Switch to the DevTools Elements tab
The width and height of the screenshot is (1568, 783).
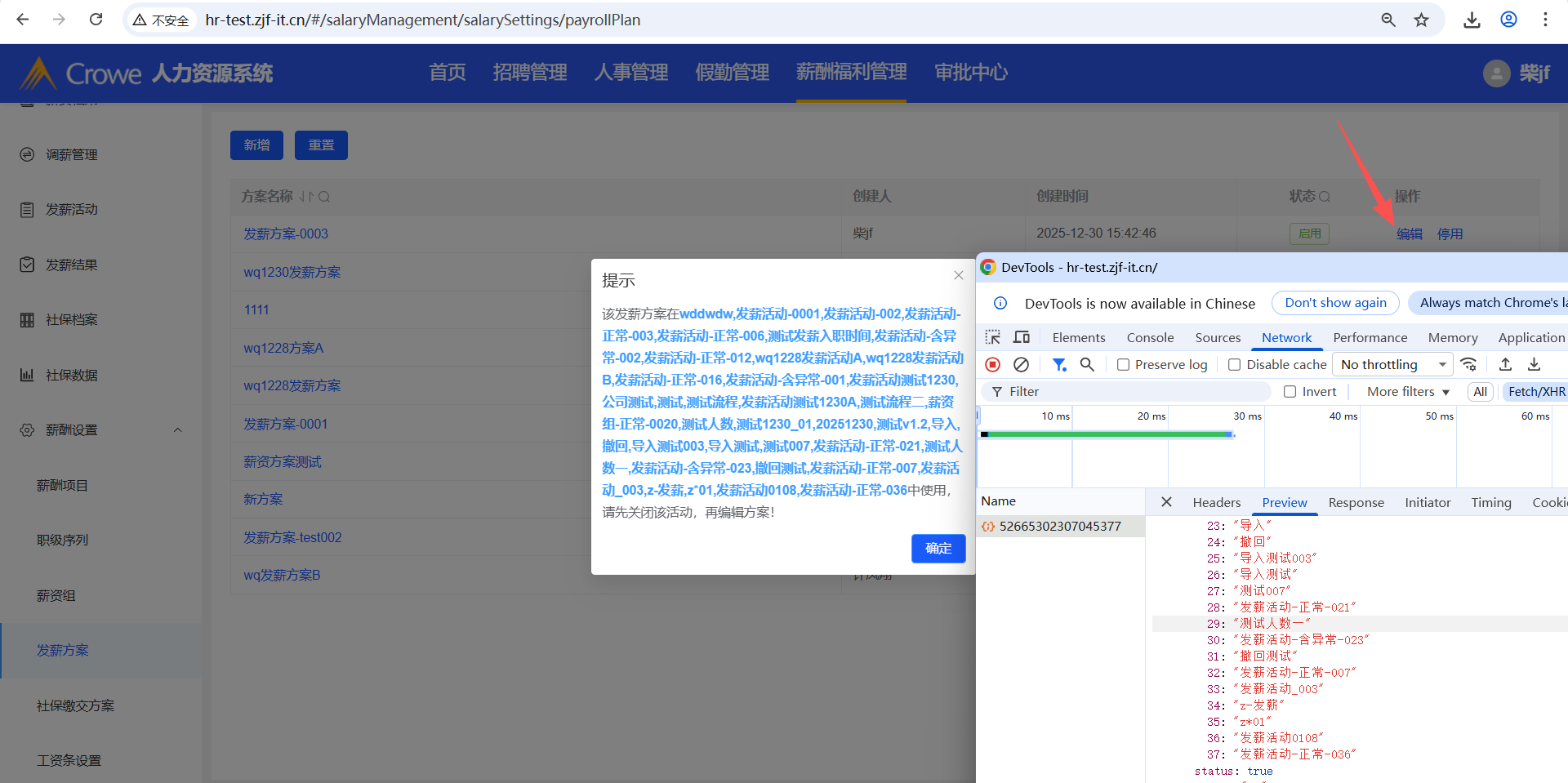(x=1079, y=337)
